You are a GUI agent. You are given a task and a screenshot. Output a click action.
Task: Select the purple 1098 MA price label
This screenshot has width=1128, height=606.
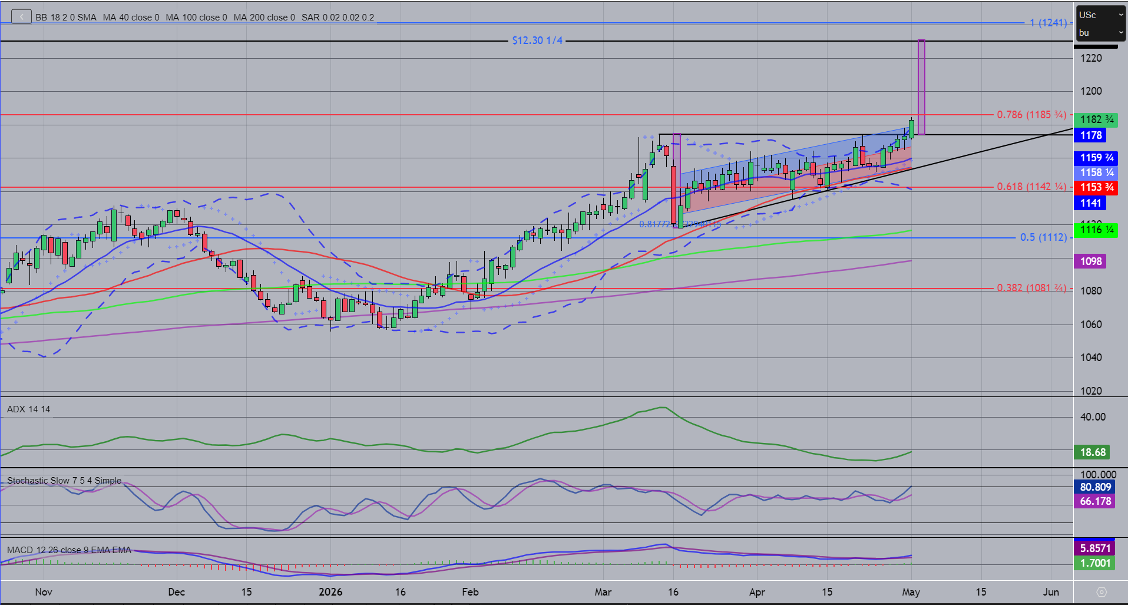(x=1091, y=261)
